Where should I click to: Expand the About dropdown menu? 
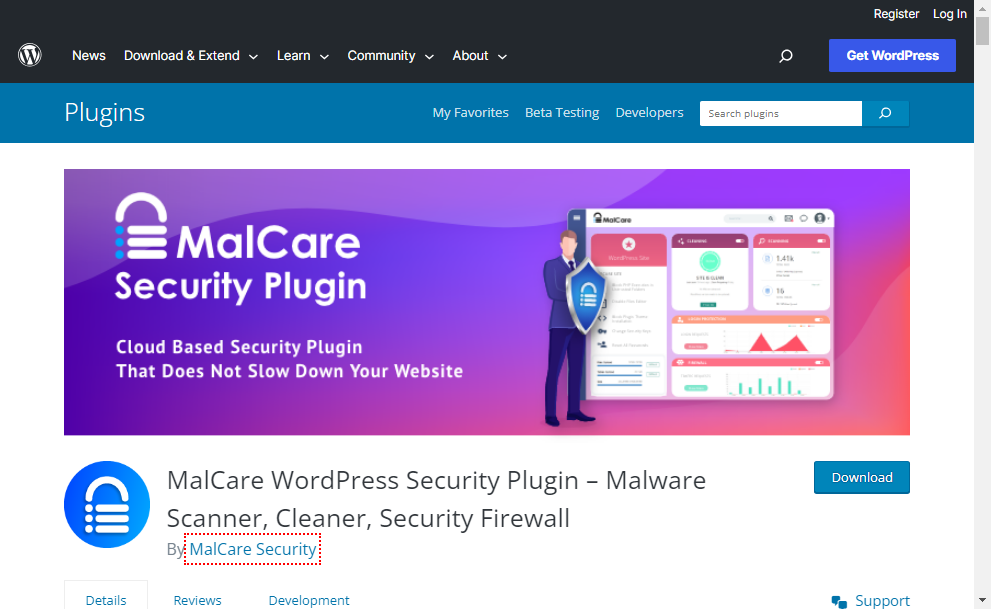coord(480,56)
